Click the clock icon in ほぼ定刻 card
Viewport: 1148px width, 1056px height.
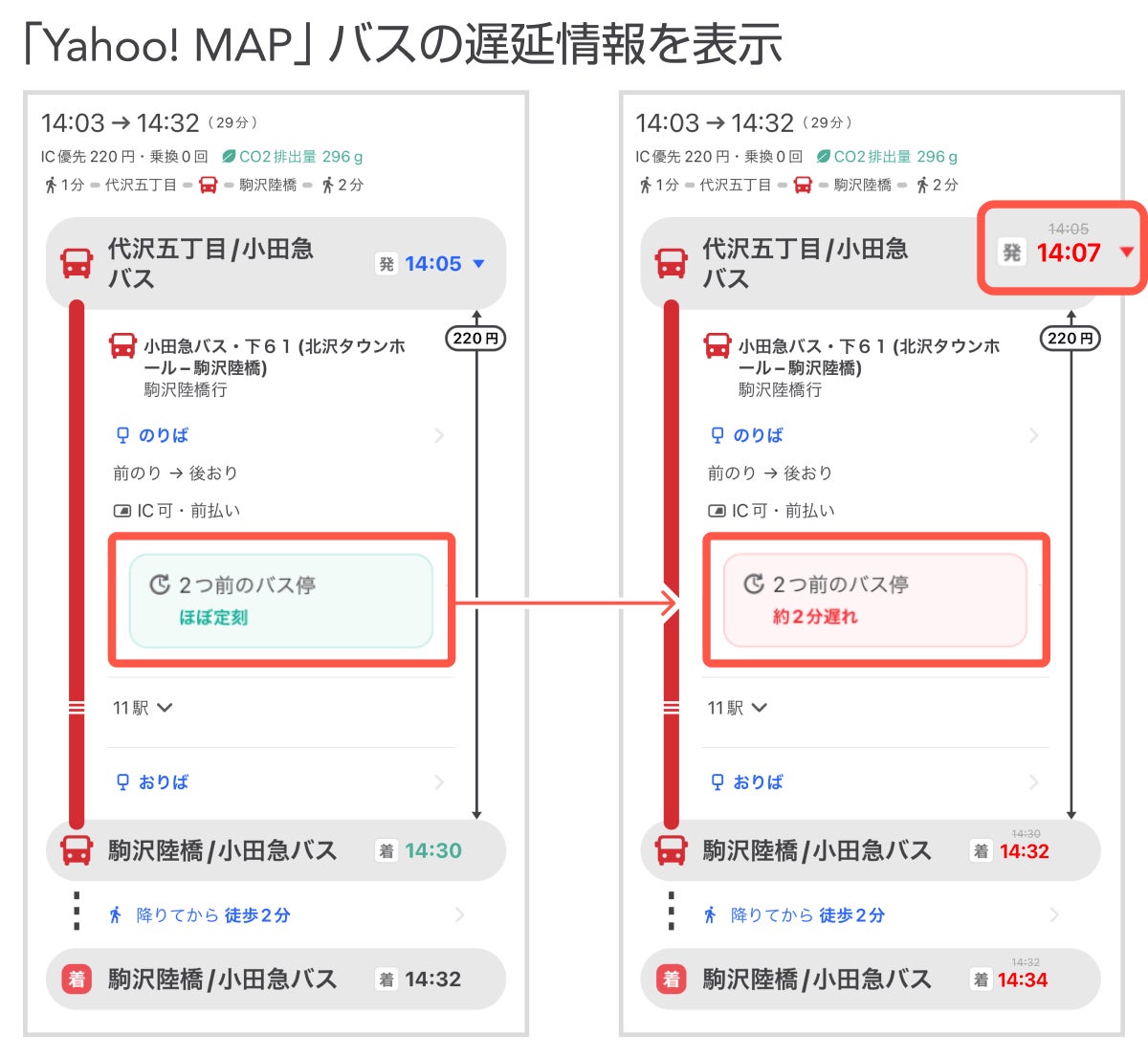point(160,584)
